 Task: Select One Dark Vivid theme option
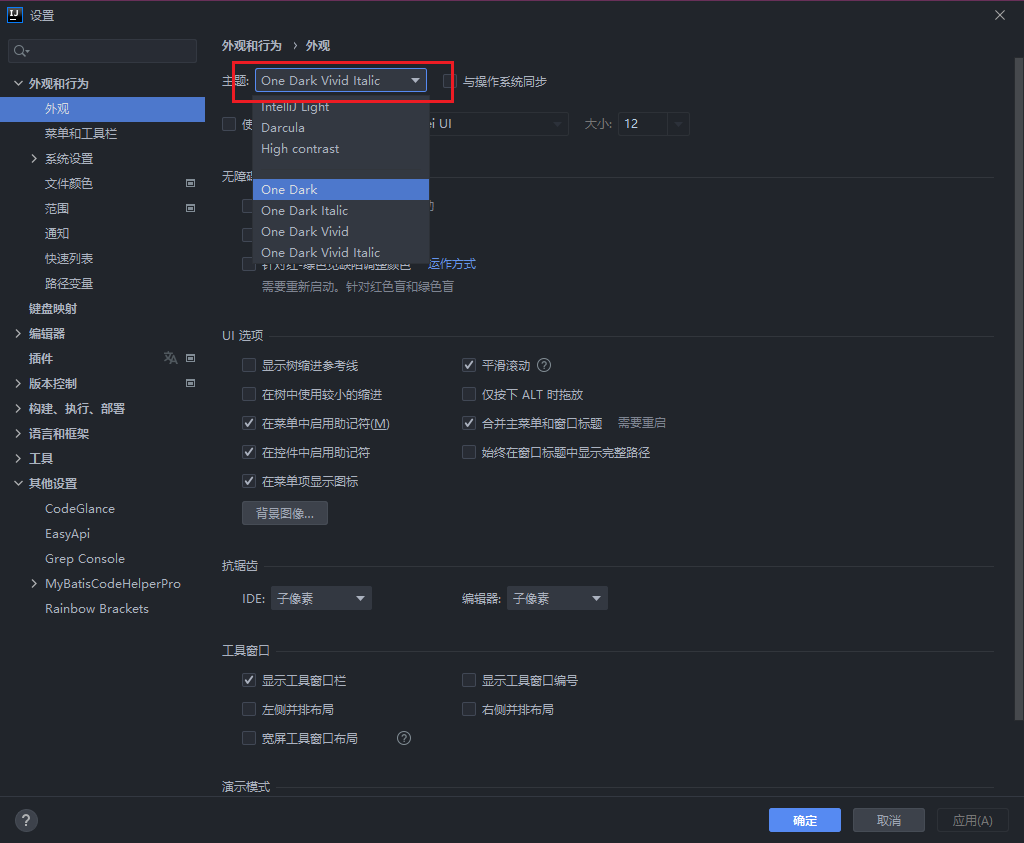[x=341, y=231]
